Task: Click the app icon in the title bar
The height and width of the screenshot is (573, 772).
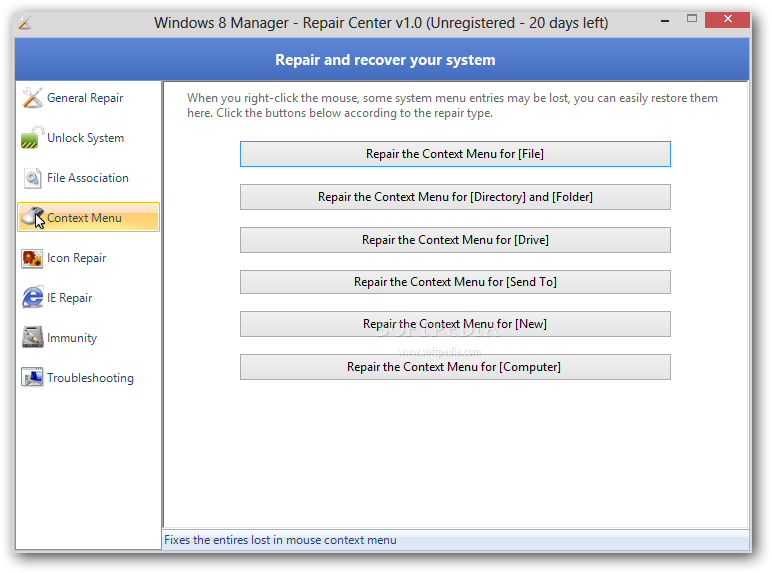Action: click(25, 23)
